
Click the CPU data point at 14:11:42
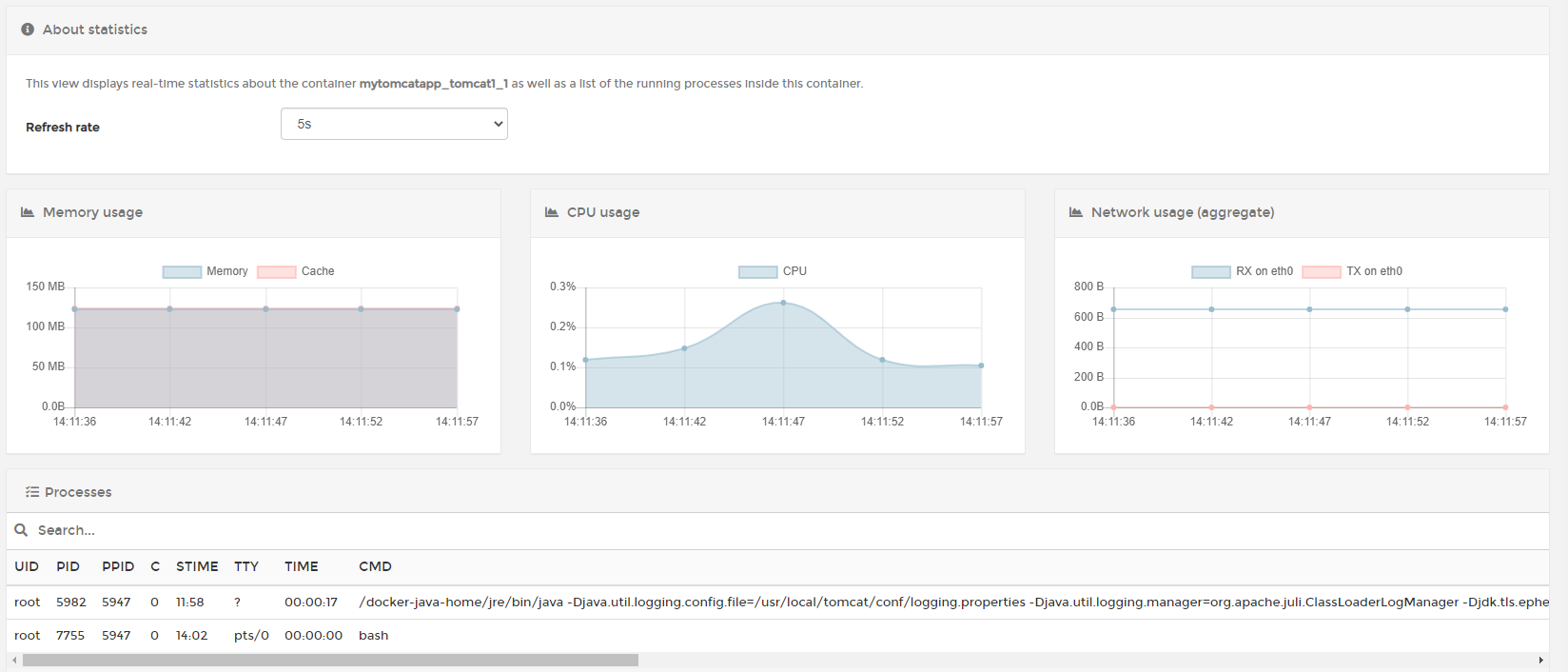click(685, 348)
